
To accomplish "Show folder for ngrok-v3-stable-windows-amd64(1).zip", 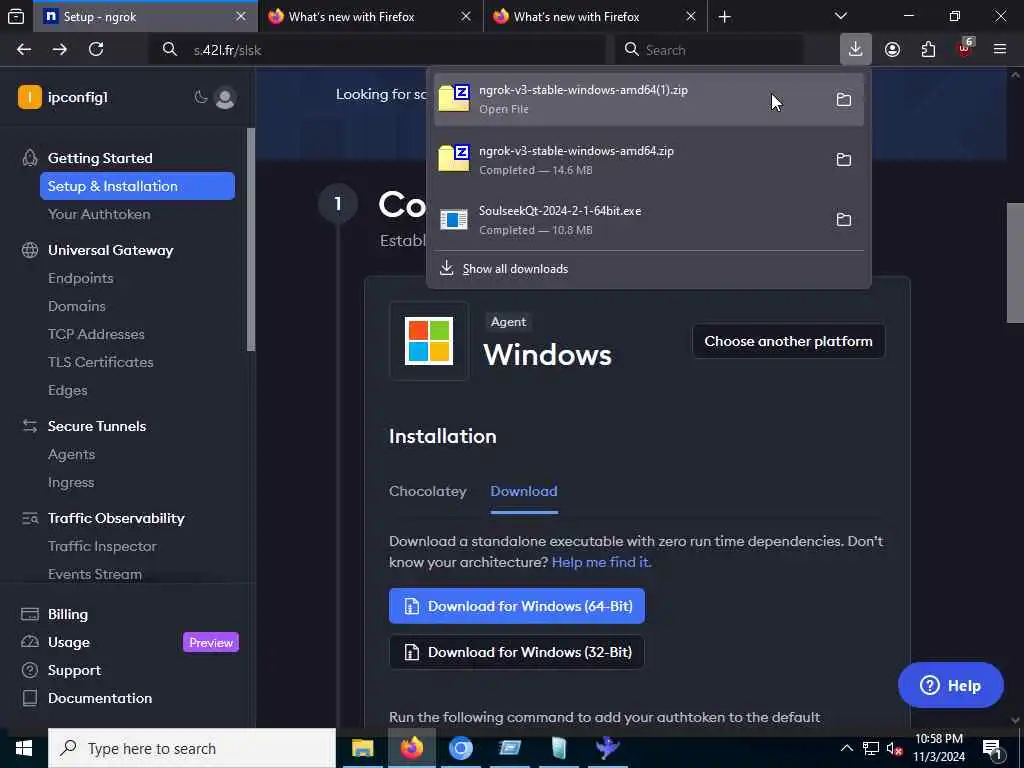I will [844, 99].
